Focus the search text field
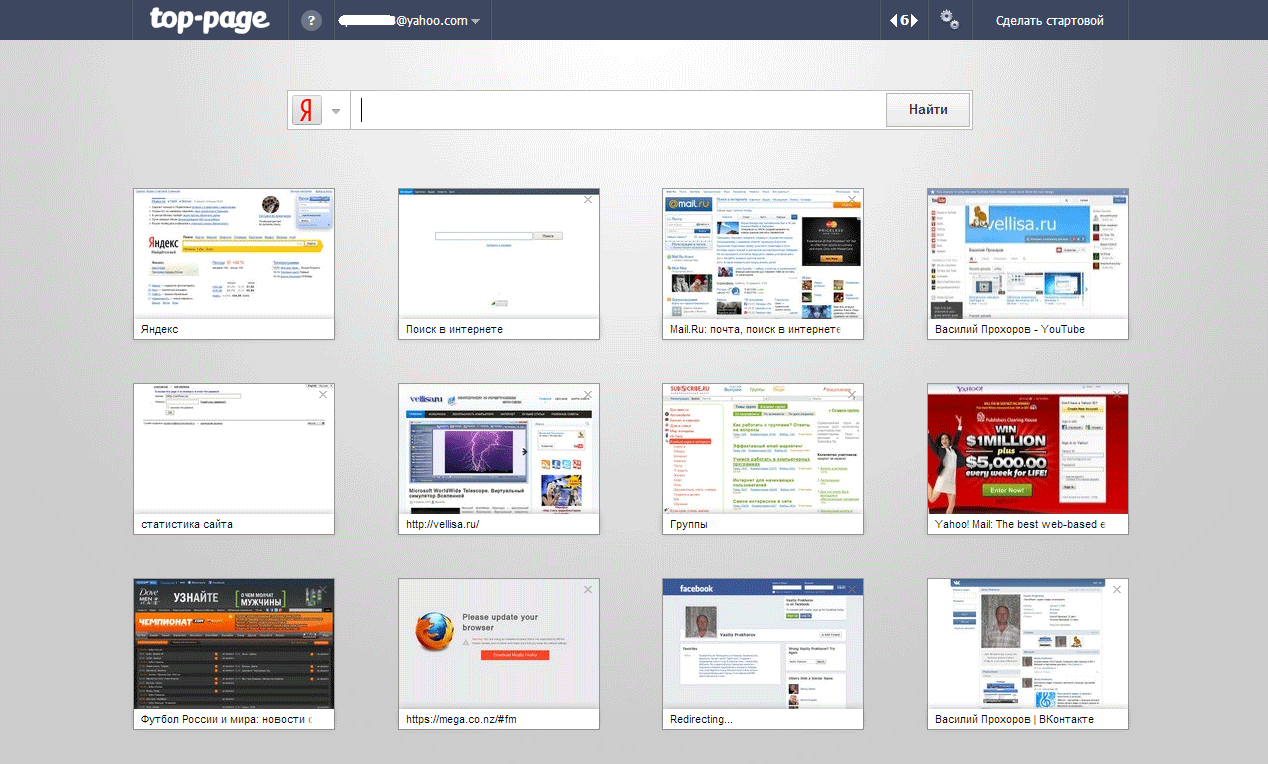1268x764 pixels. (x=620, y=110)
